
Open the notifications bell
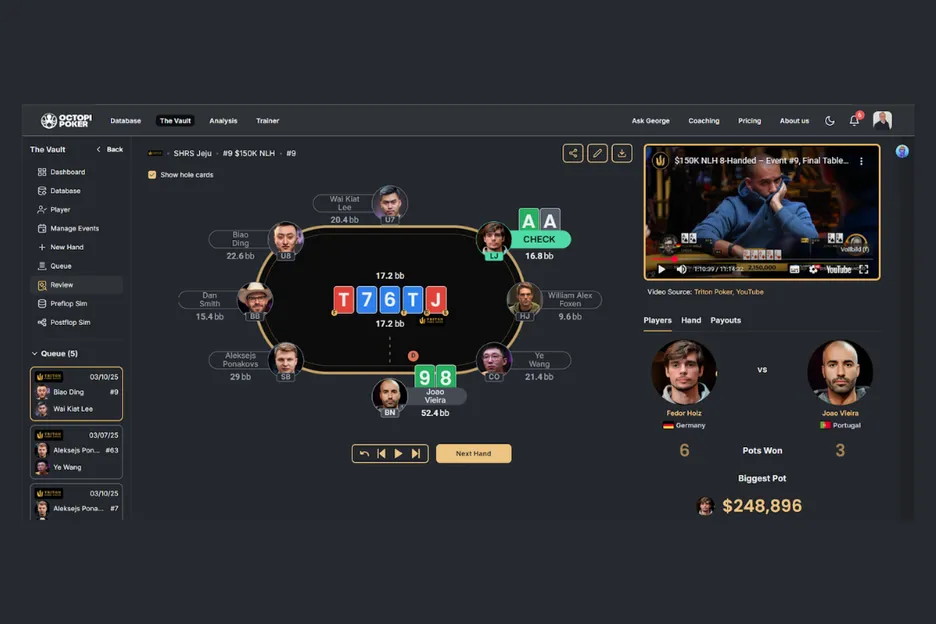(854, 121)
